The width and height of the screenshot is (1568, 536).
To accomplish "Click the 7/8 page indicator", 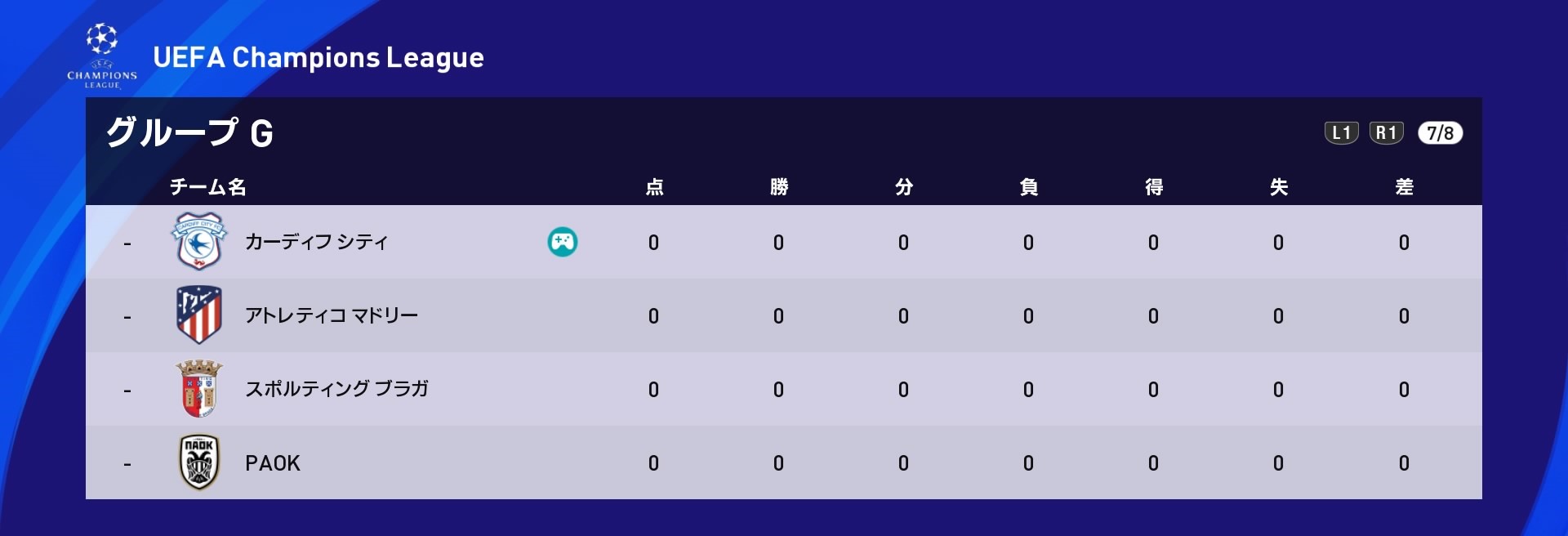I will pyautogui.click(x=1441, y=133).
